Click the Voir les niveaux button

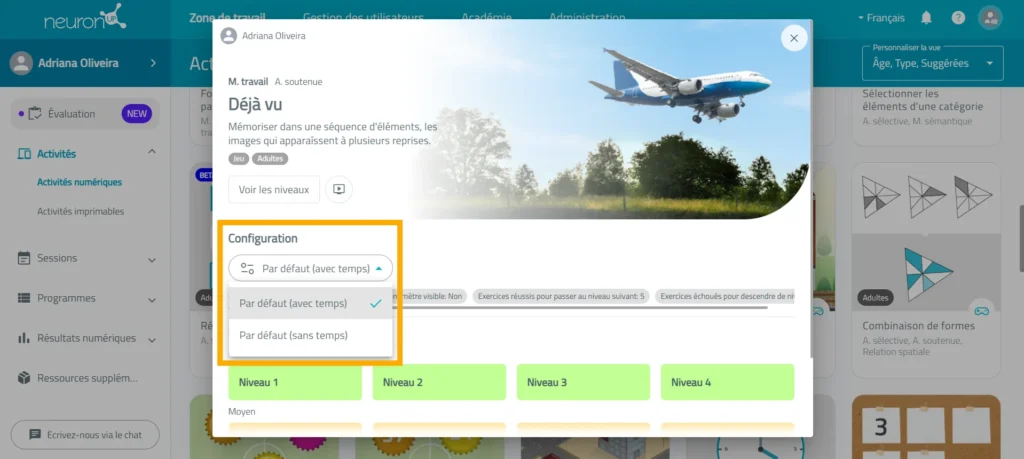[x=274, y=189]
